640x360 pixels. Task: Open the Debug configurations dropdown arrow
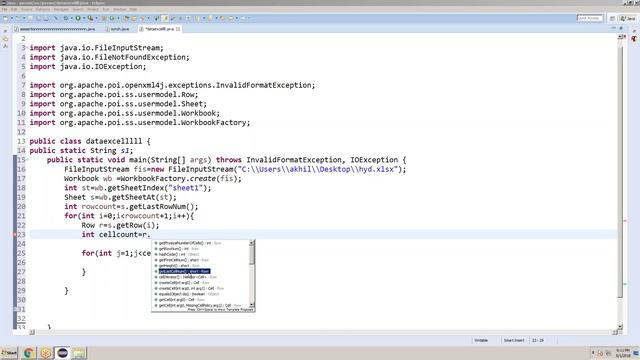coord(71,18)
